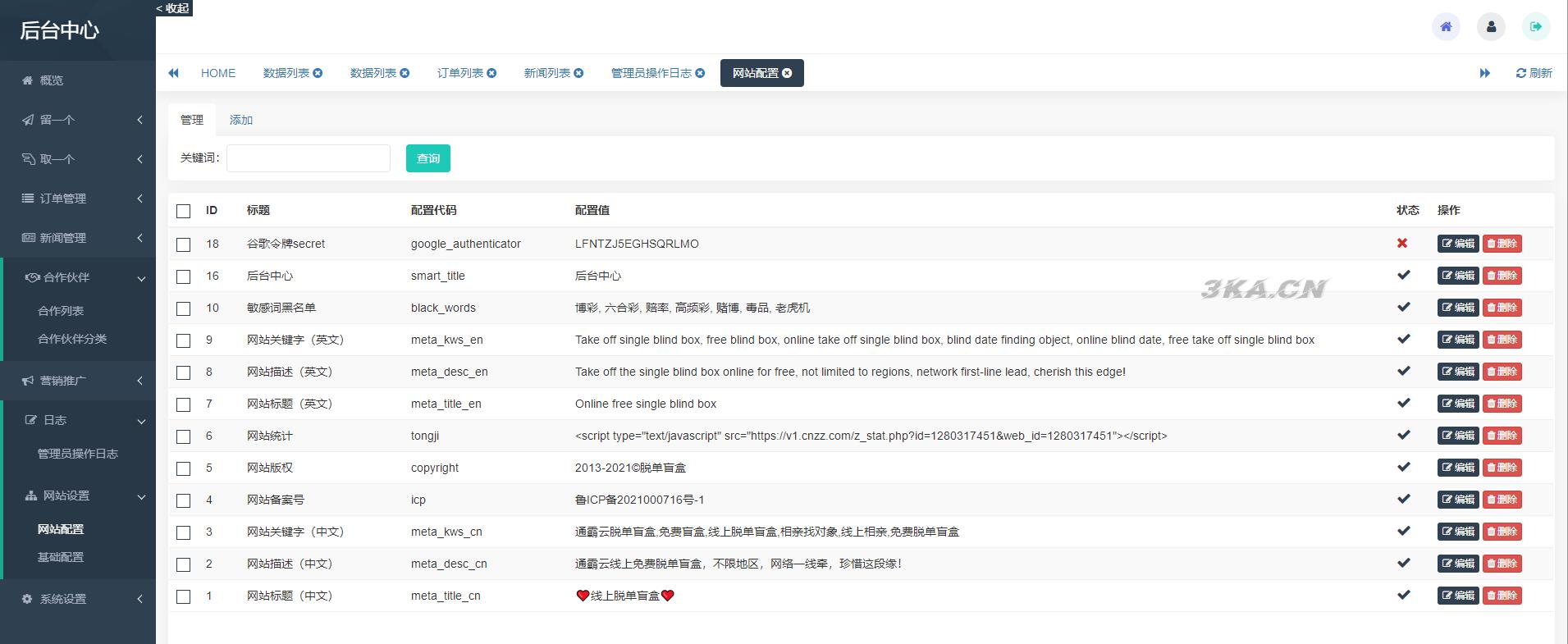1568x644 pixels.
Task: Check the box for row ID 10
Action: tap(184, 308)
